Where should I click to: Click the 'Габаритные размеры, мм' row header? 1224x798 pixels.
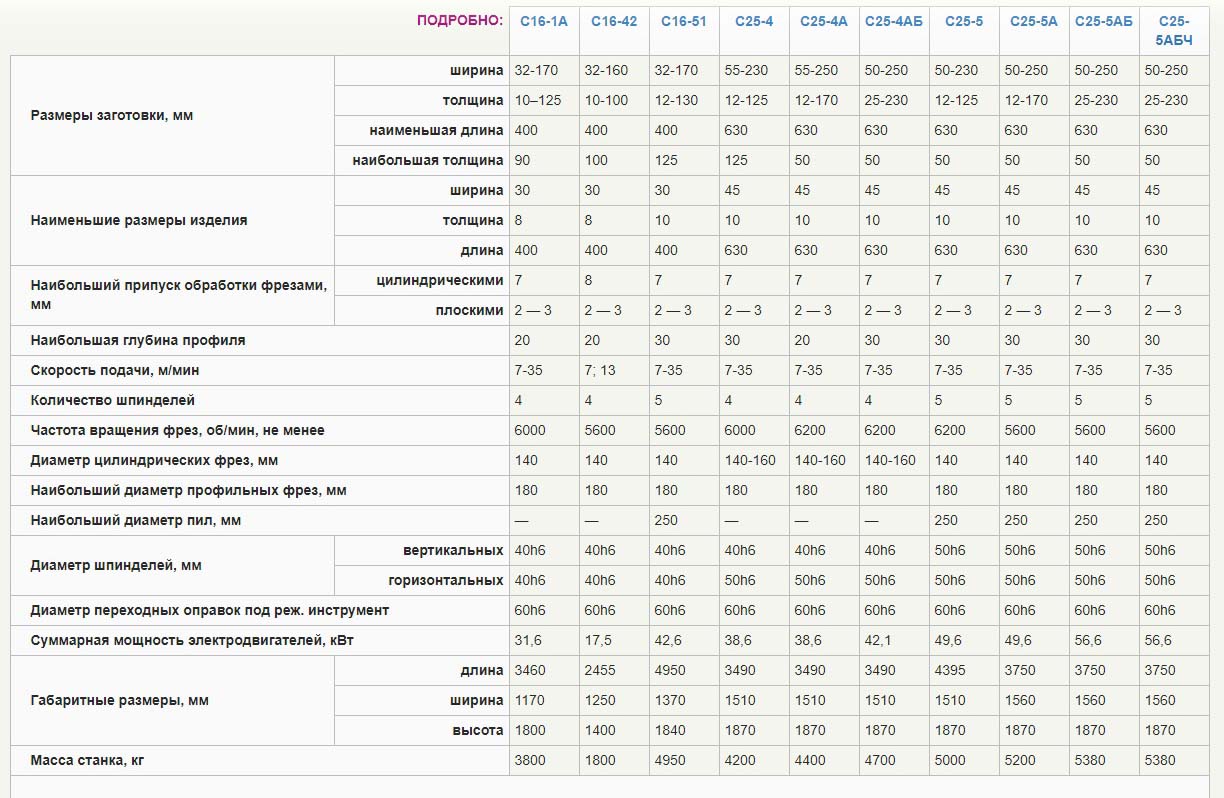click(120, 701)
